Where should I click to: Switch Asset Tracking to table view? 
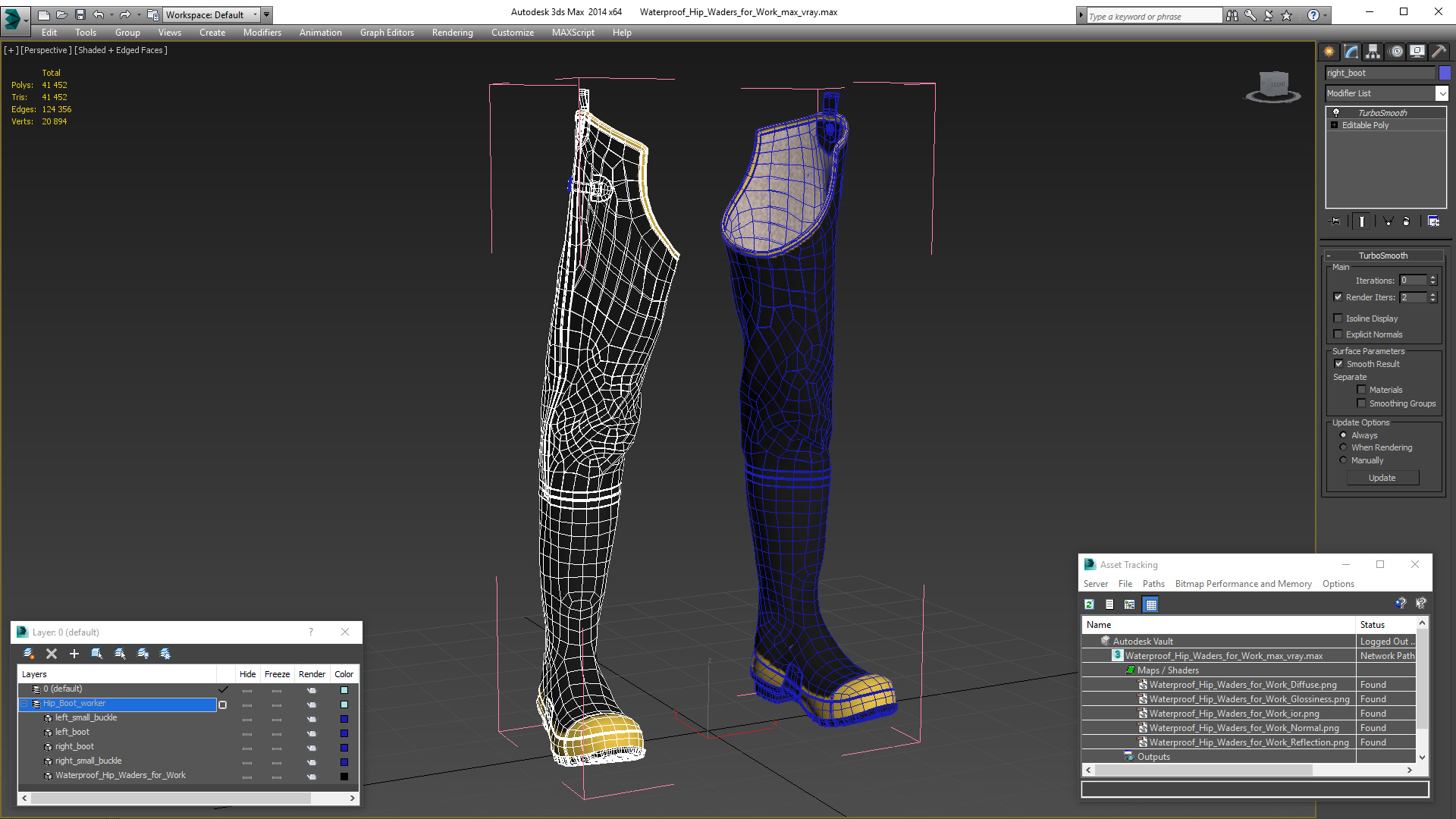(x=1151, y=604)
